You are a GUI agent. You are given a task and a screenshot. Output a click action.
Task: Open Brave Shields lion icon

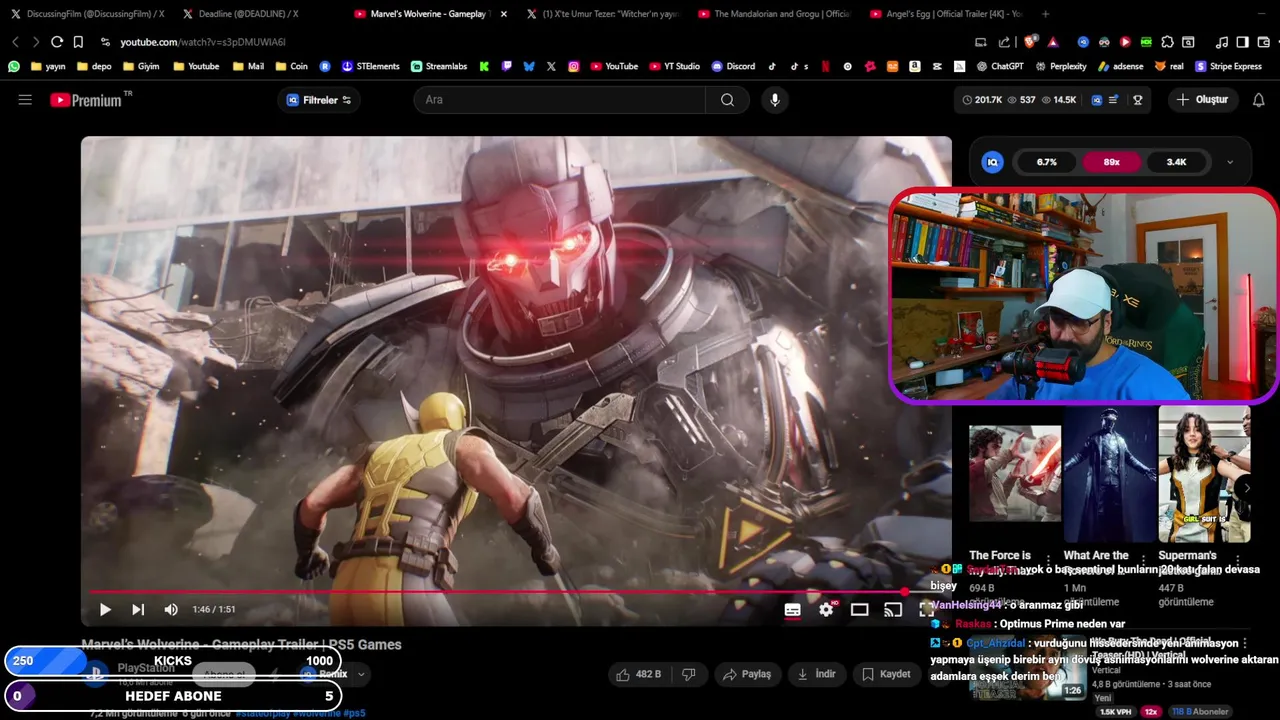pyautogui.click(x=1031, y=42)
